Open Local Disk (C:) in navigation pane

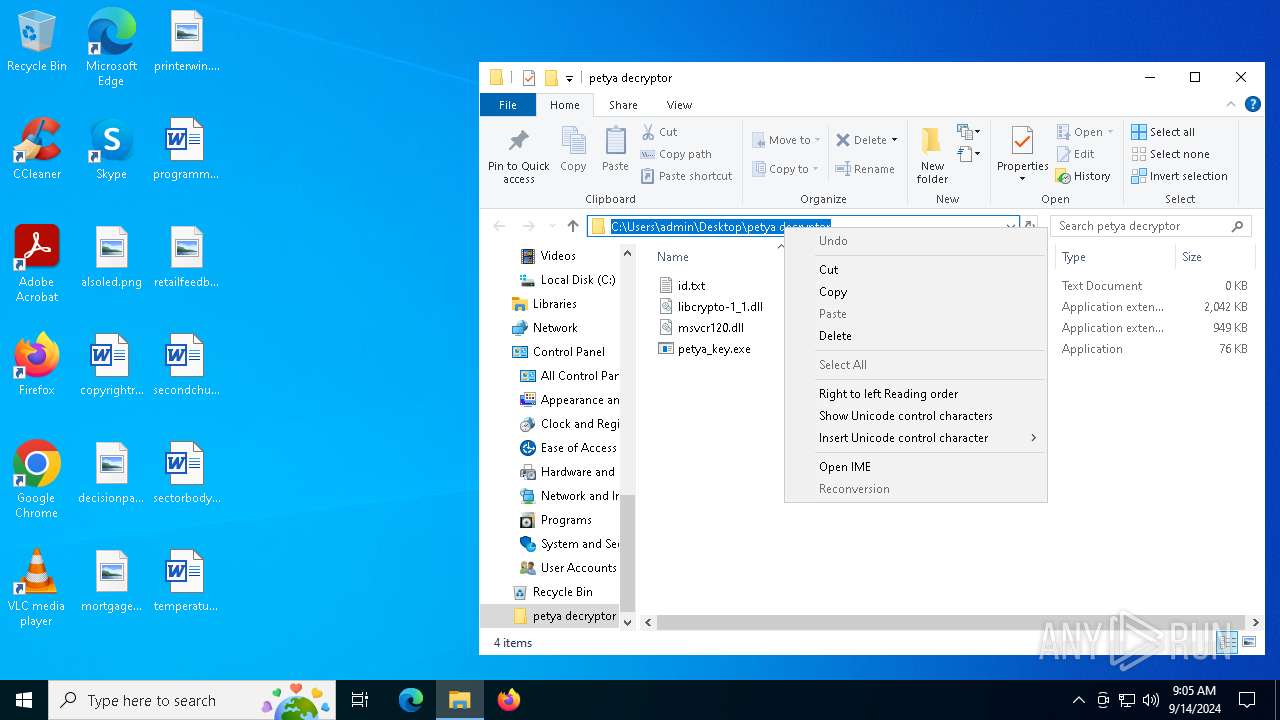577,280
